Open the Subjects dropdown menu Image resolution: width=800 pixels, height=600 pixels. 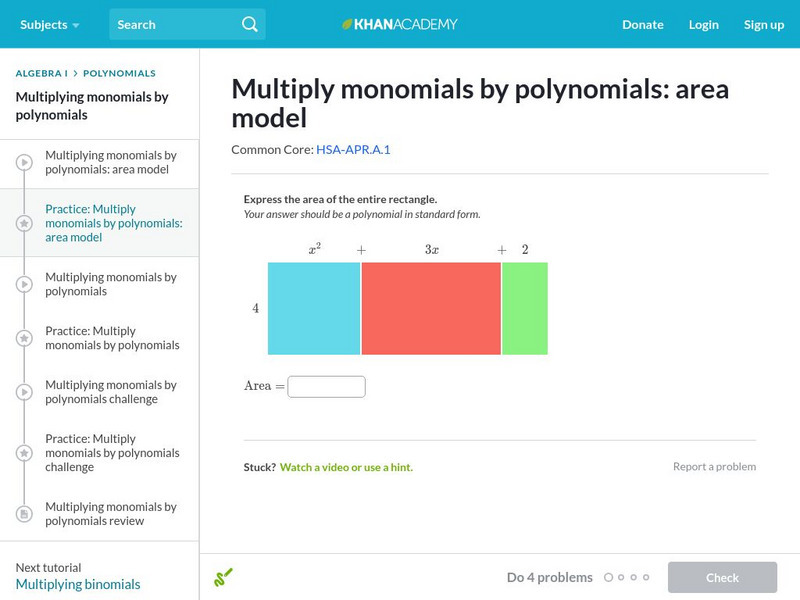click(49, 24)
